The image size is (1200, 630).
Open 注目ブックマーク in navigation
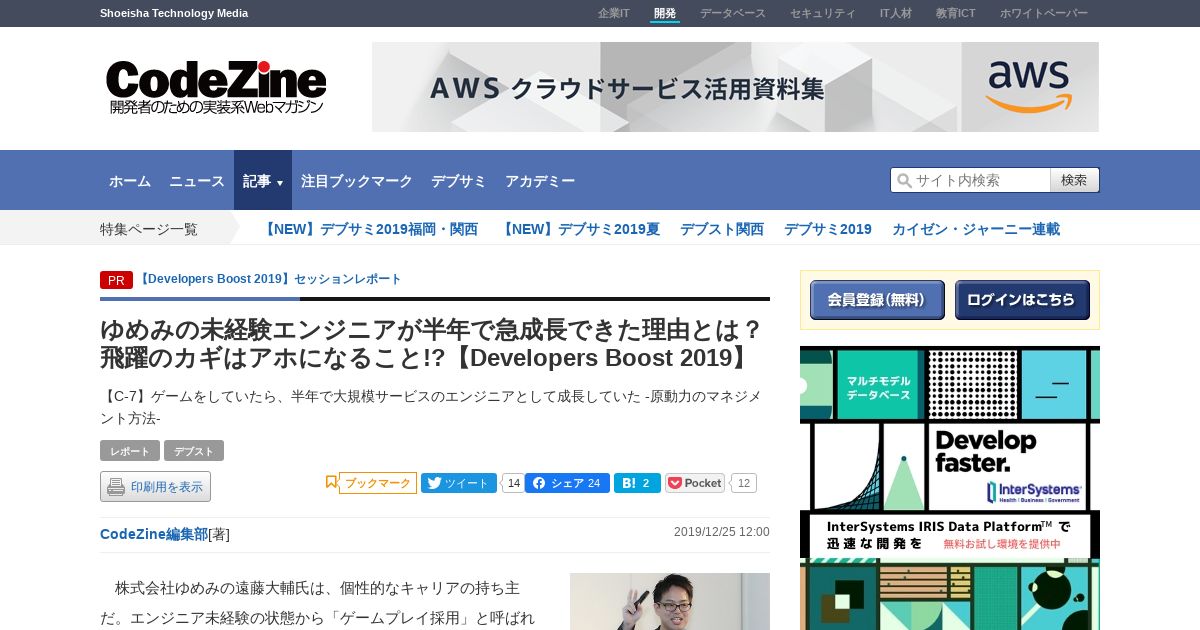click(357, 181)
